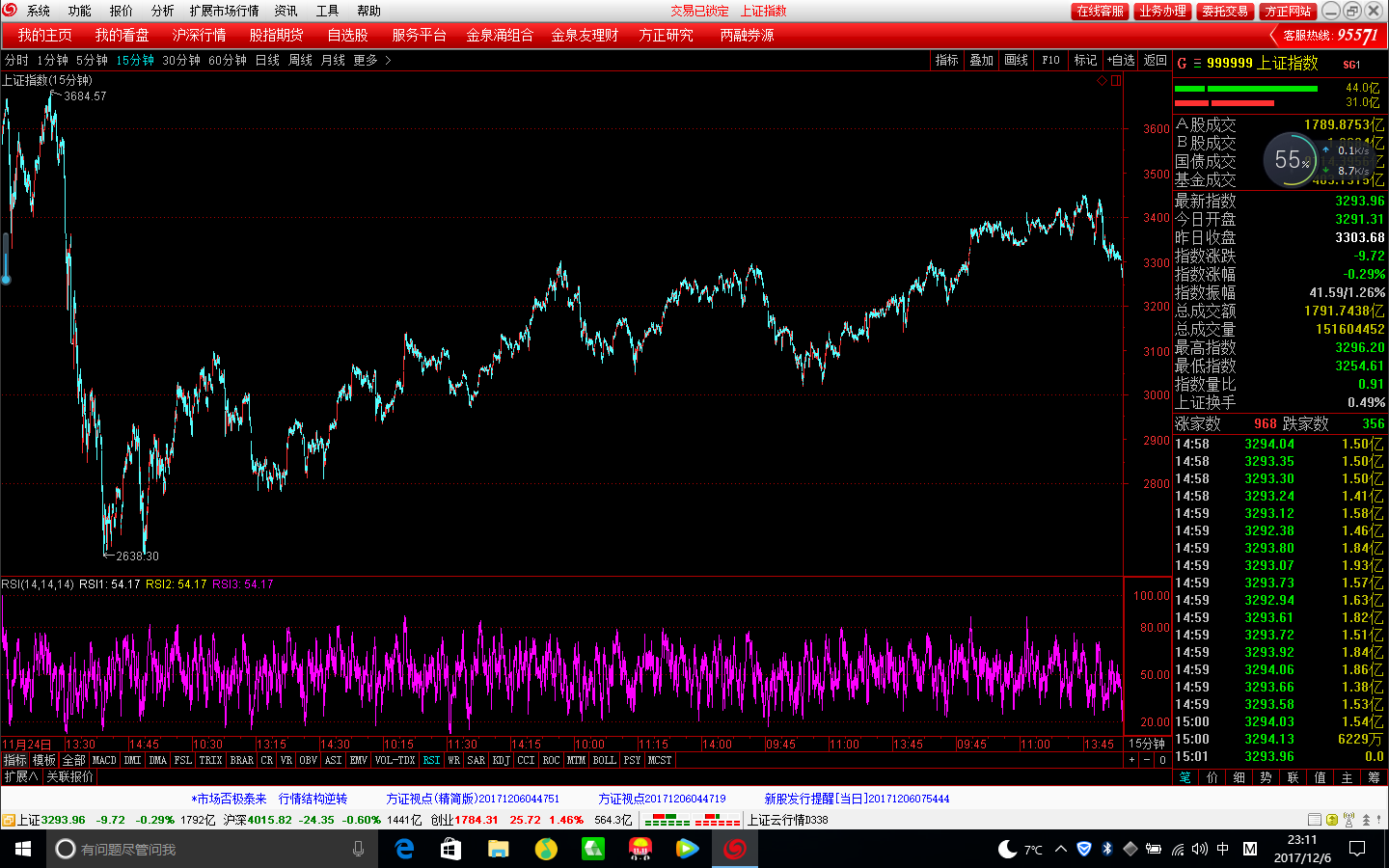This screenshot has width=1389, height=868.
Task: Go to the 两融券源 tab
Action: coord(747,35)
